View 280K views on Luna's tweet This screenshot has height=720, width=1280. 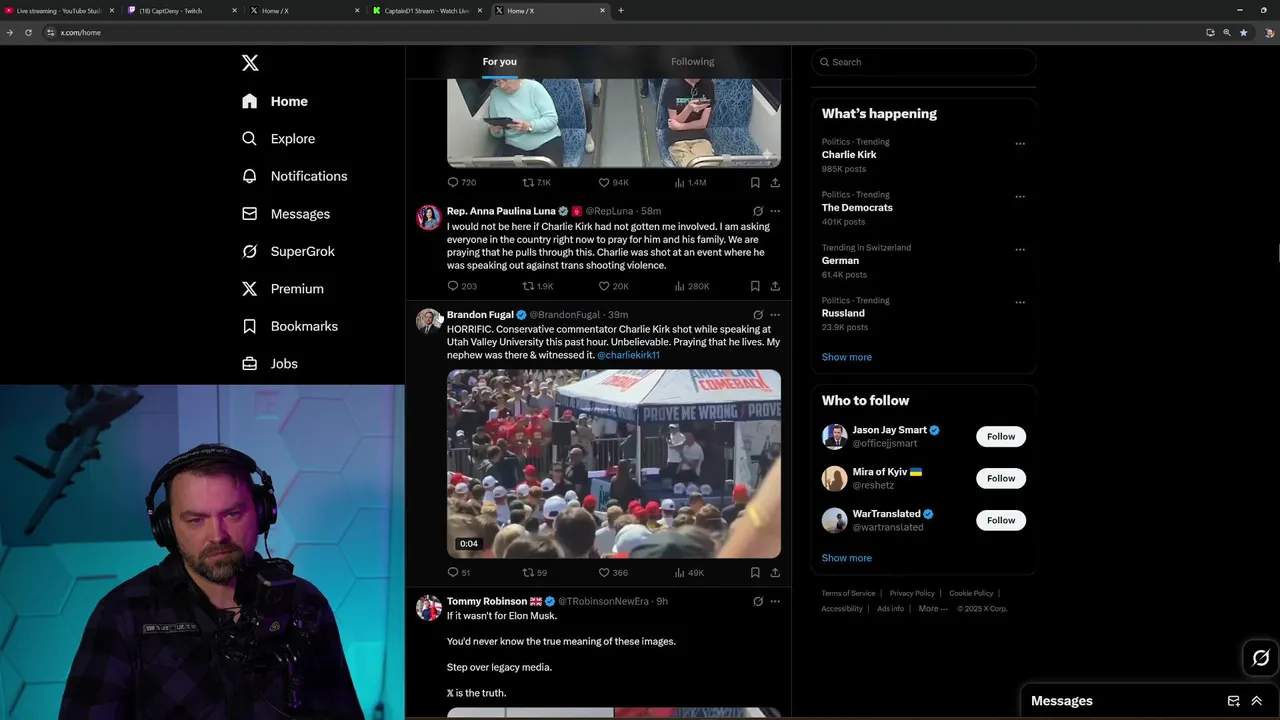click(692, 286)
